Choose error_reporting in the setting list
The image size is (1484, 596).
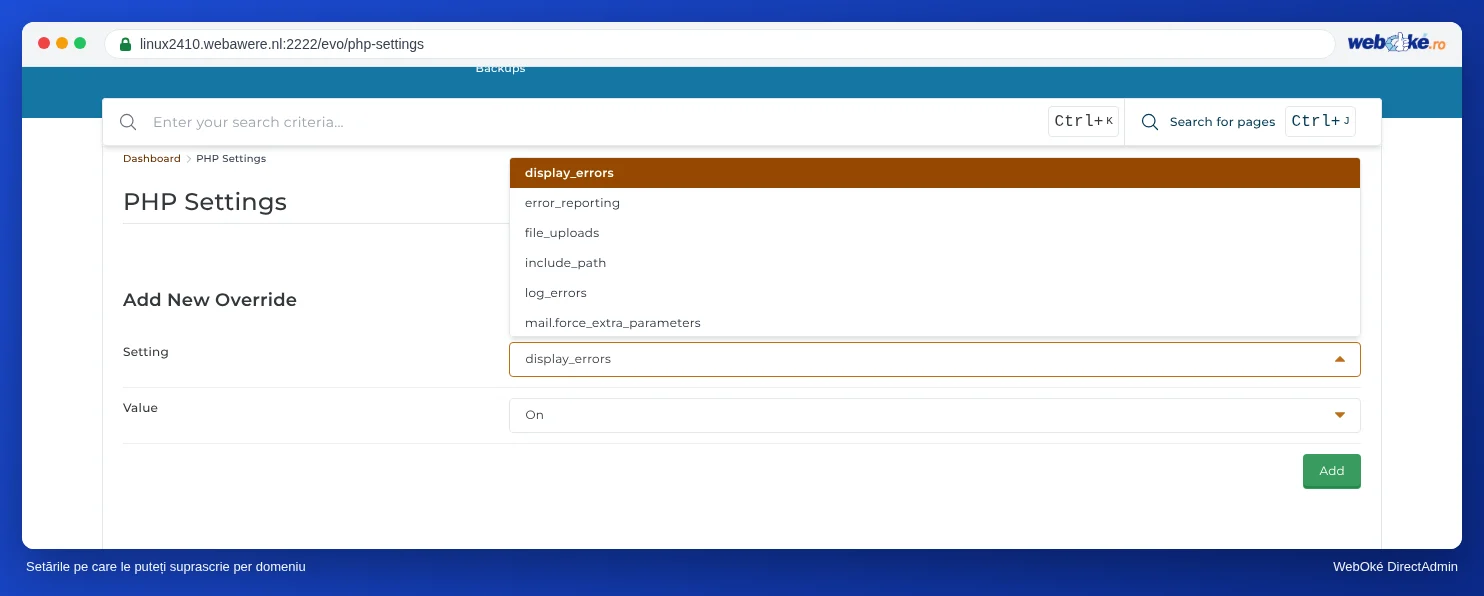pos(935,203)
